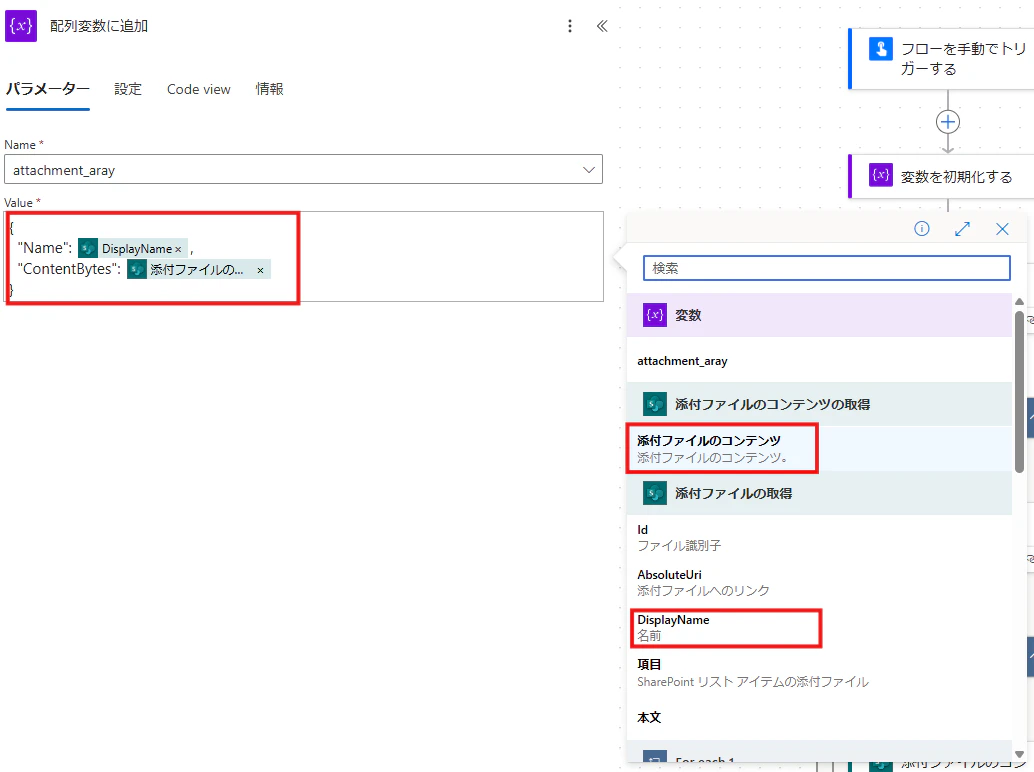
Task: Switch to the パラメーター tab
Action: coord(47,89)
